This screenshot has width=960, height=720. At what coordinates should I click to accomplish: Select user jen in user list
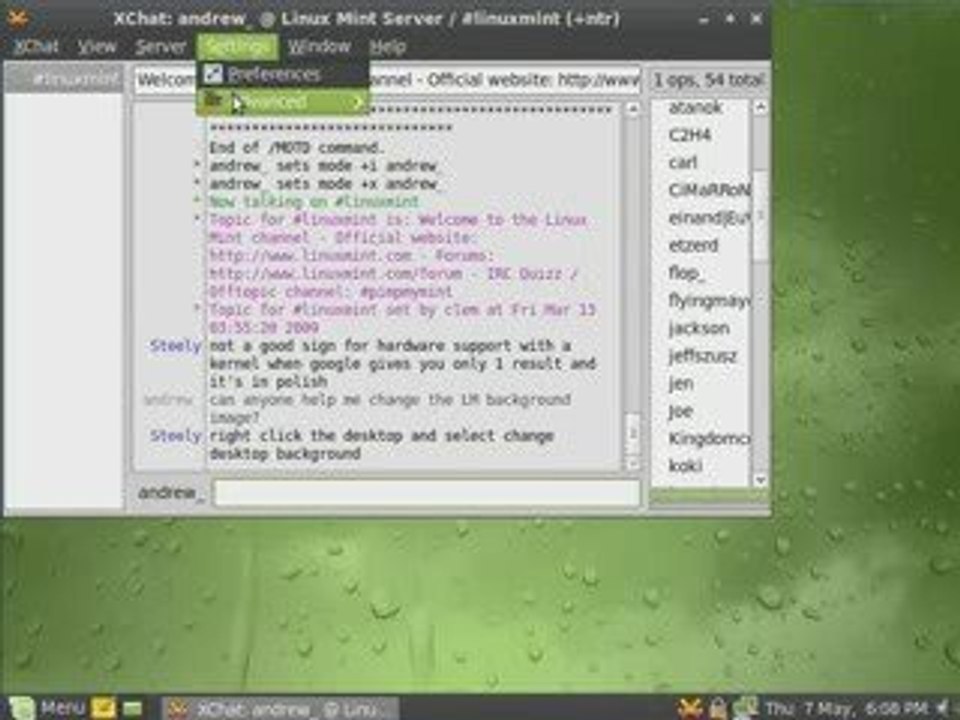point(680,384)
